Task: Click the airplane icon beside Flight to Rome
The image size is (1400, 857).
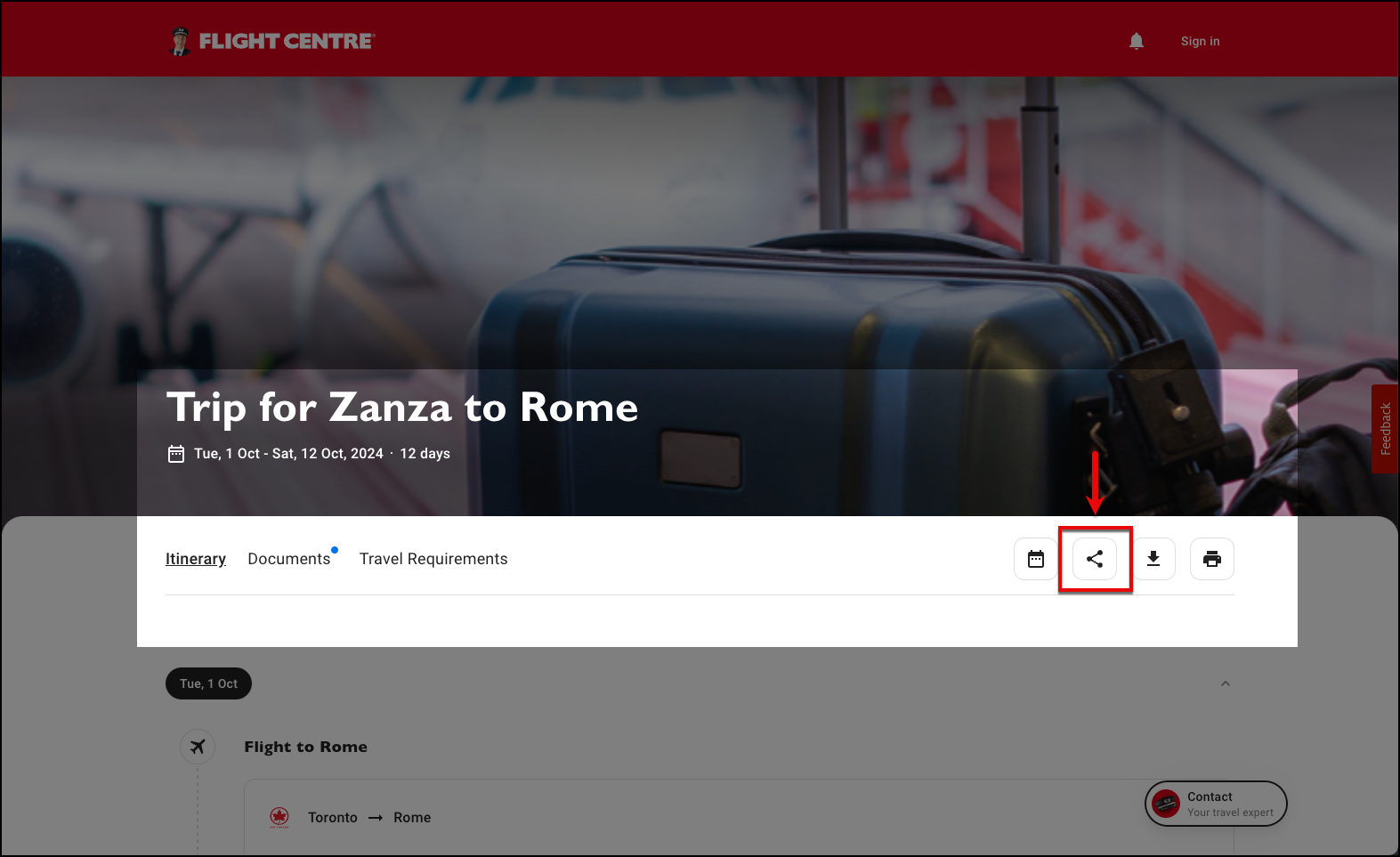Action: coord(198,747)
